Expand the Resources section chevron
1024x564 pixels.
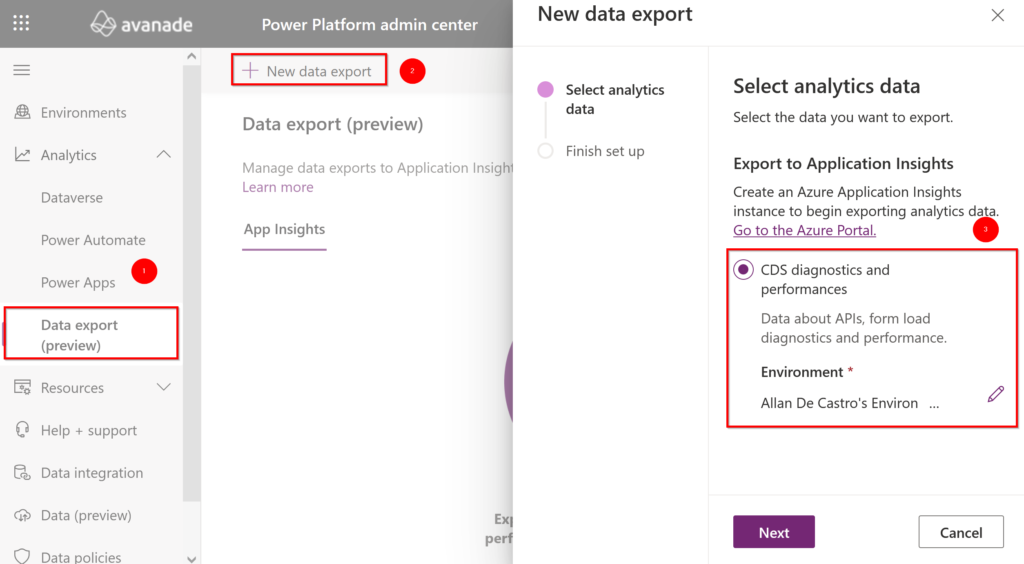tap(164, 387)
